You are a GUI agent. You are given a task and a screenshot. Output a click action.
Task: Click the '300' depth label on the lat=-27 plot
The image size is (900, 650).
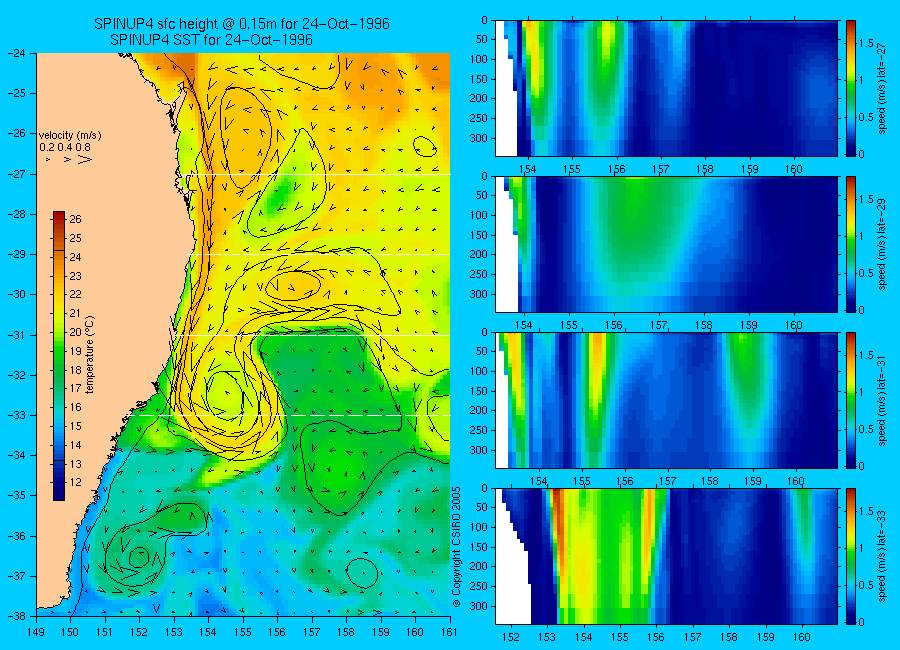[479, 138]
